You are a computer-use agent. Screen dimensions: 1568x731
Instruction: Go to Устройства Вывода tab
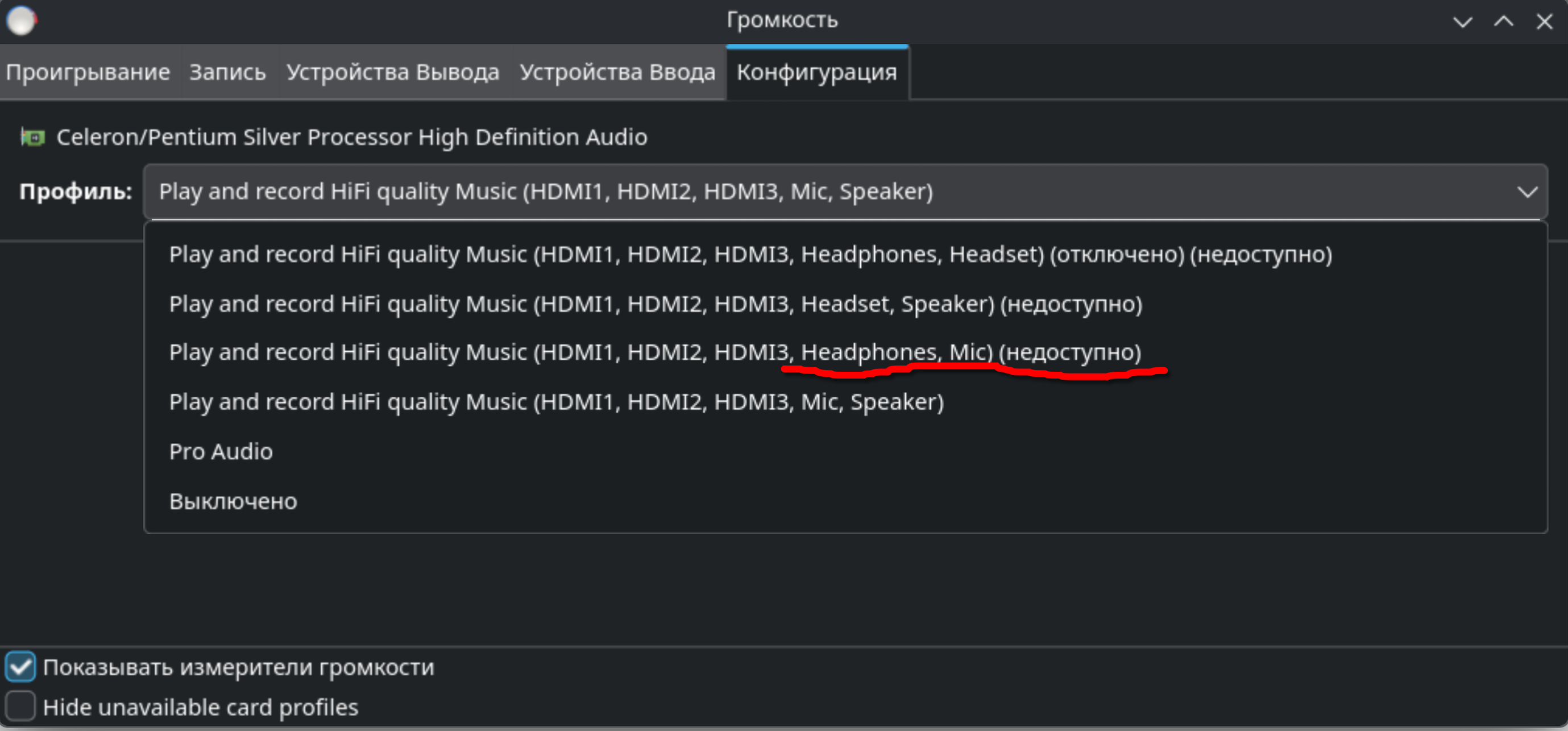click(x=393, y=72)
